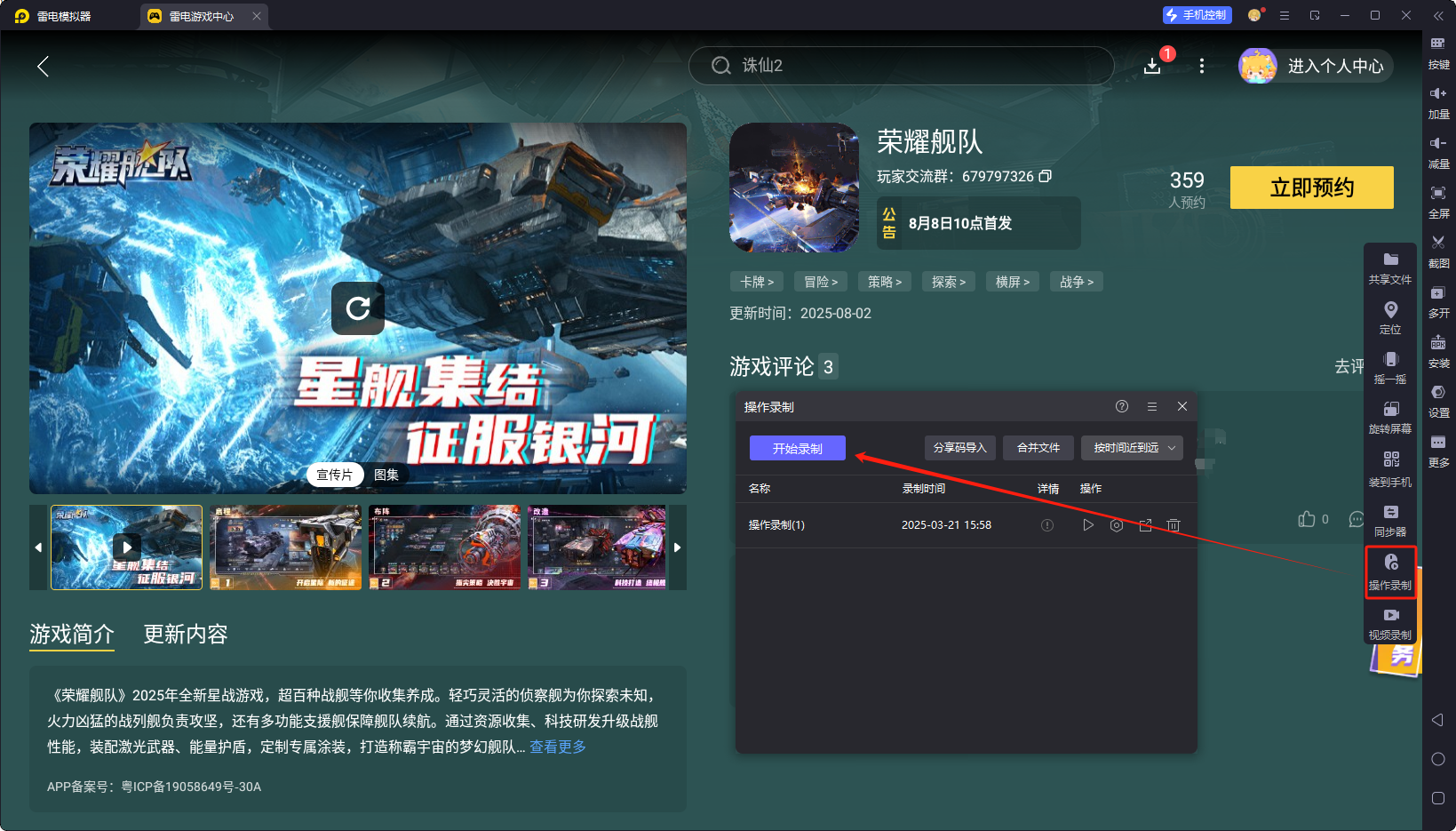Screen dimensions: 1456x831
Task: Open menu icon in 操作录制 panel
Action: [x=1152, y=406]
